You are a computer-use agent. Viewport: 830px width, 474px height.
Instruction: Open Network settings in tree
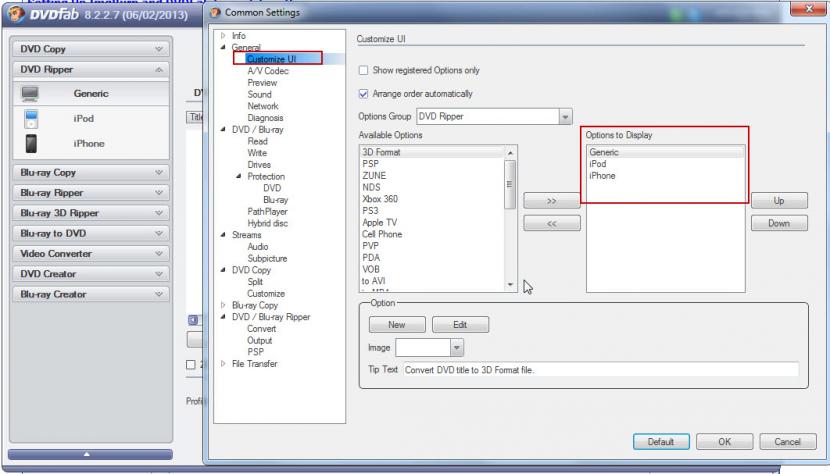click(263, 106)
